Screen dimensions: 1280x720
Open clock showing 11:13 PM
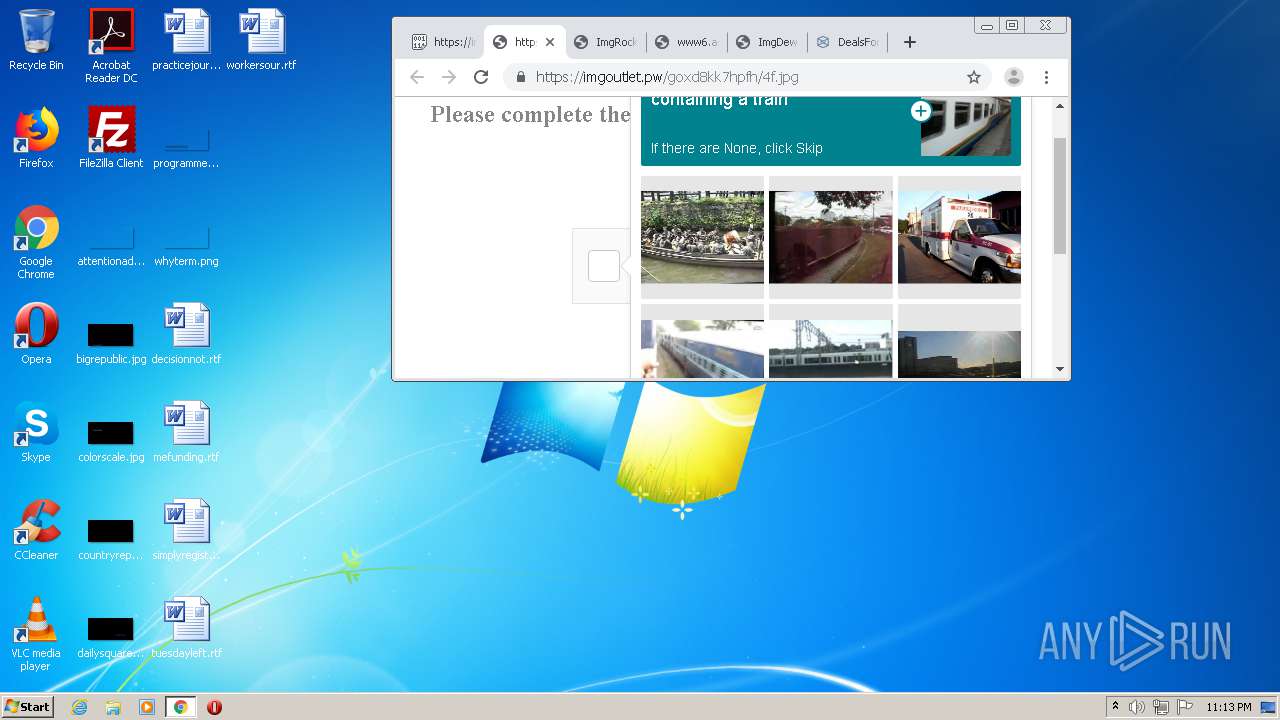[1228, 707]
